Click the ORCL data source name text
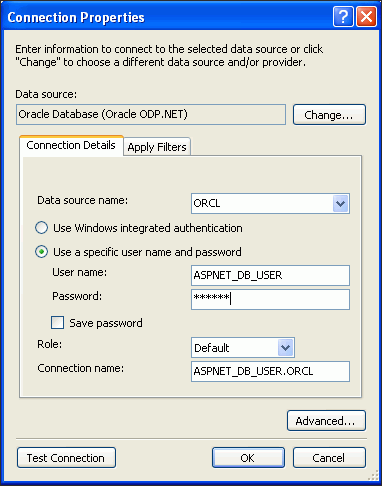 tap(207, 203)
